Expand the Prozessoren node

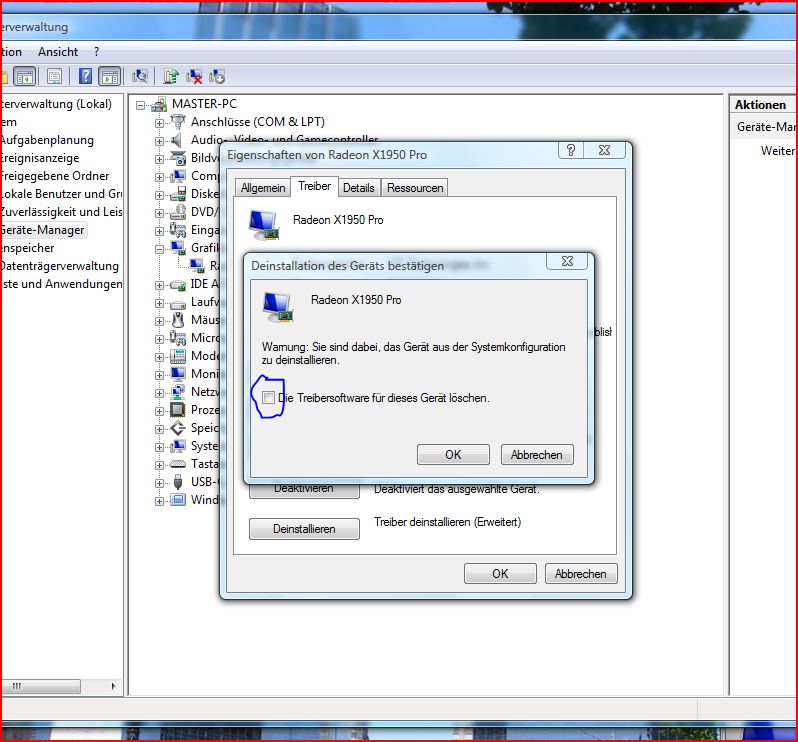point(159,411)
